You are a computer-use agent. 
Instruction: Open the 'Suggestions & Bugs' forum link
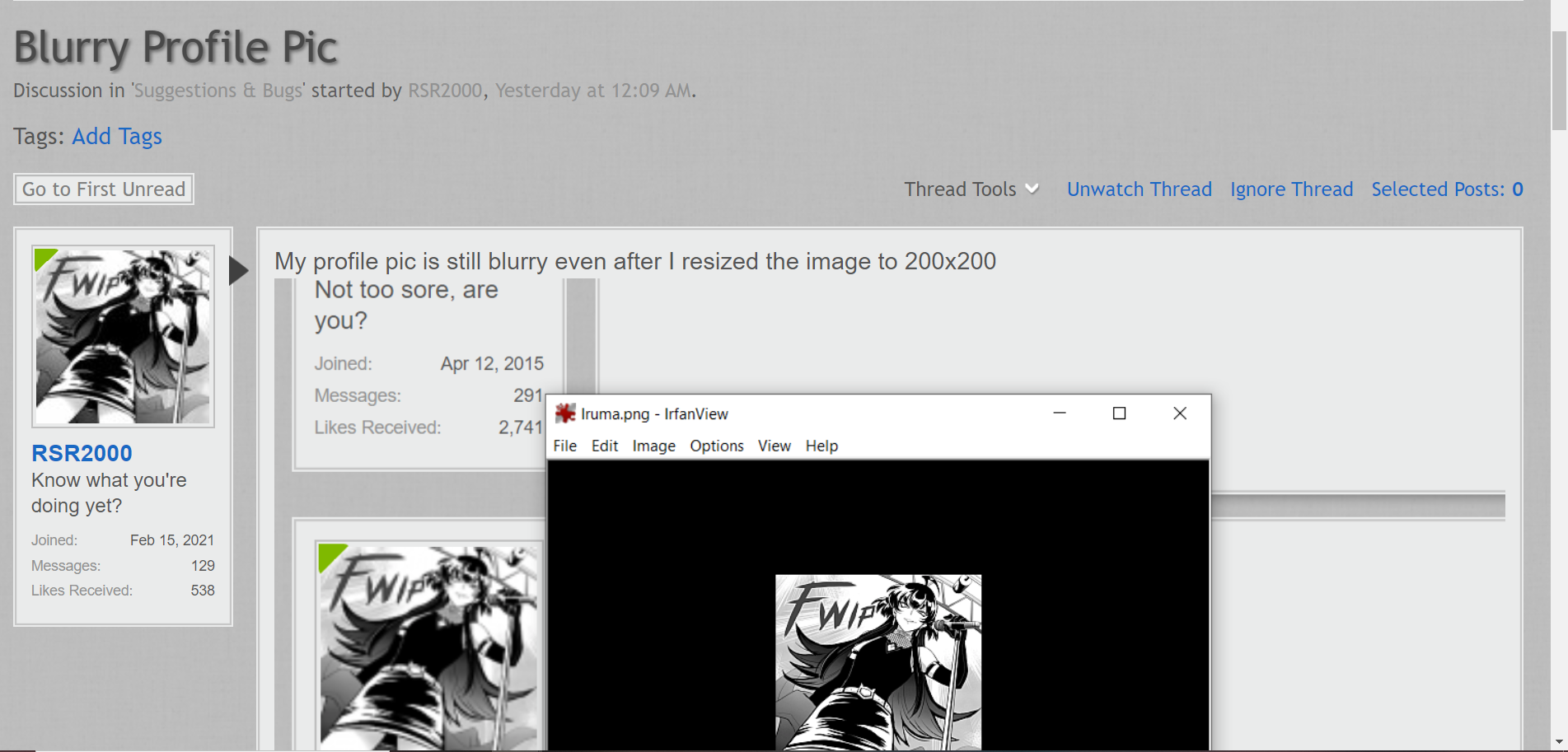point(218,91)
